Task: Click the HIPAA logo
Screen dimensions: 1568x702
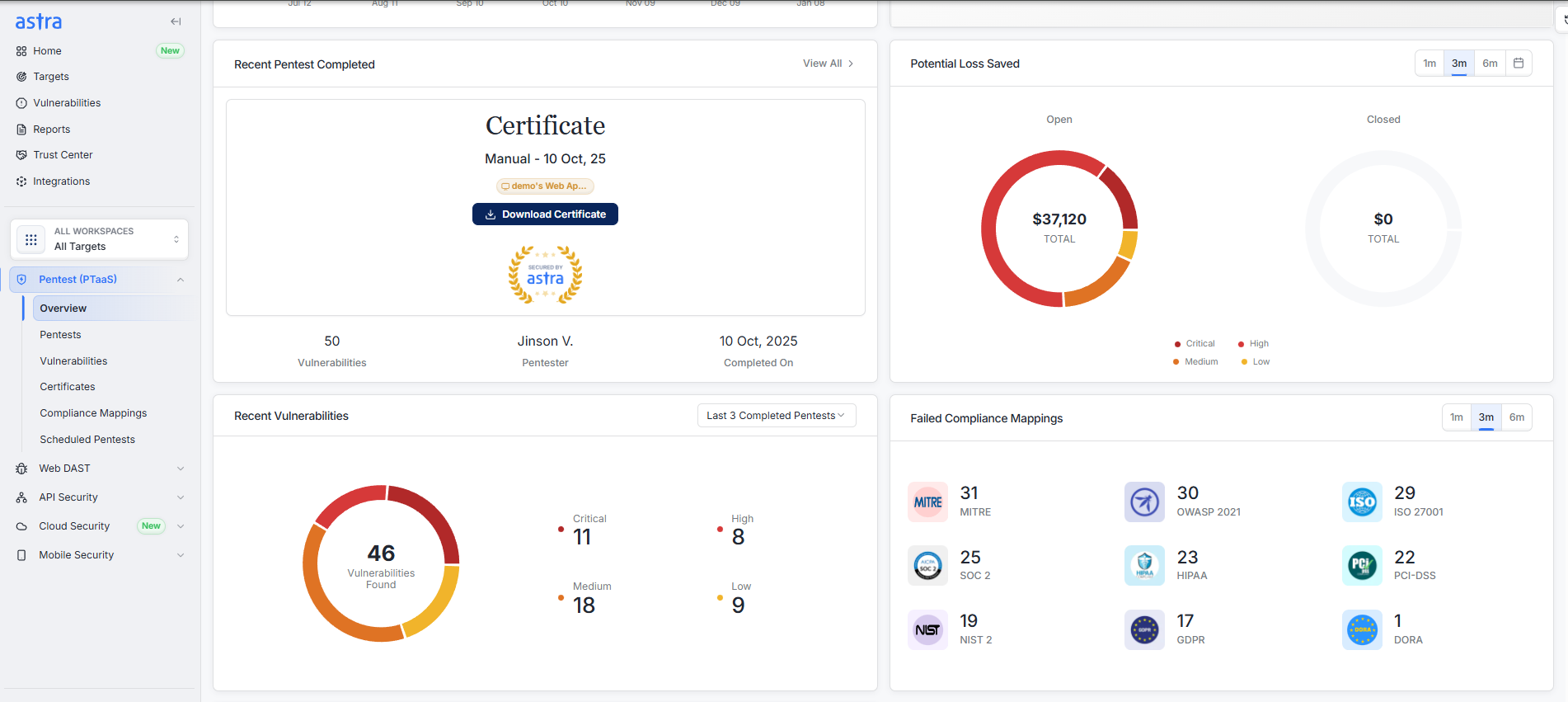Action: 1145,566
